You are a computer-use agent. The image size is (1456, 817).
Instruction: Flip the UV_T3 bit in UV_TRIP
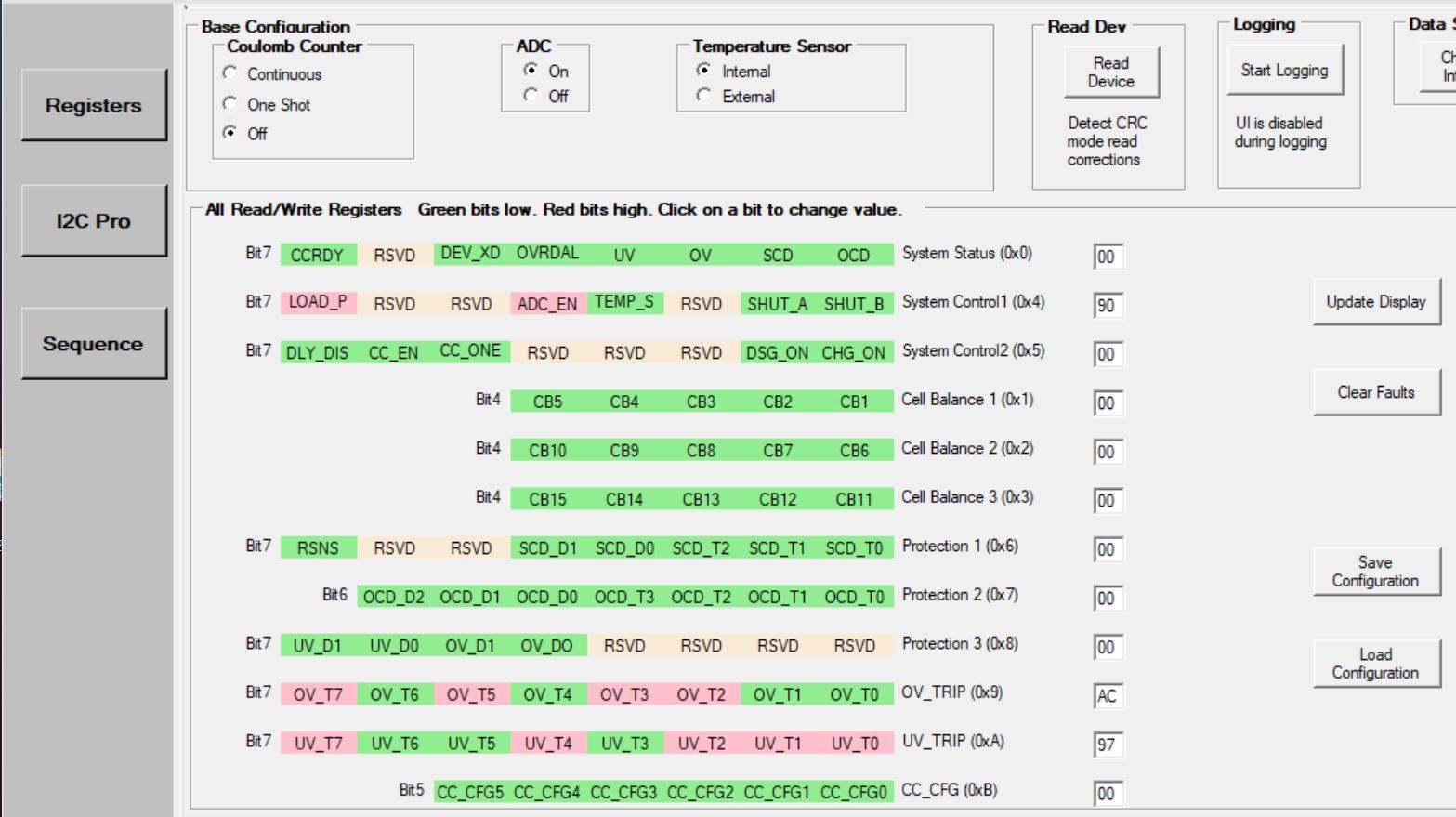point(624,743)
